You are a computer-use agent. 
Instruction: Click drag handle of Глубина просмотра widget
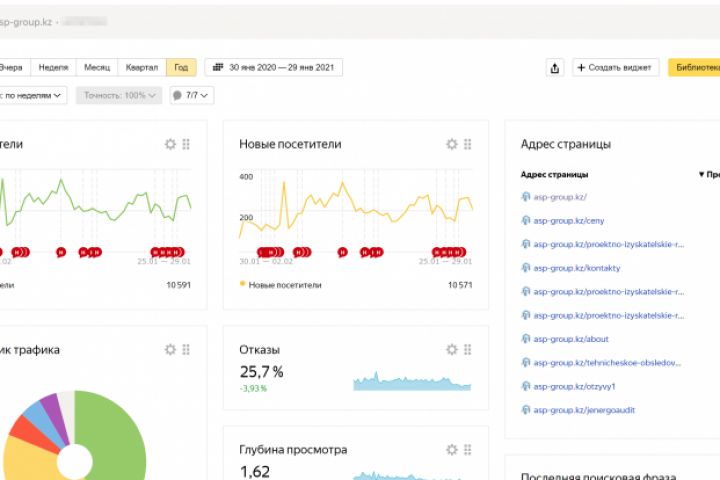pyautogui.click(x=467, y=449)
